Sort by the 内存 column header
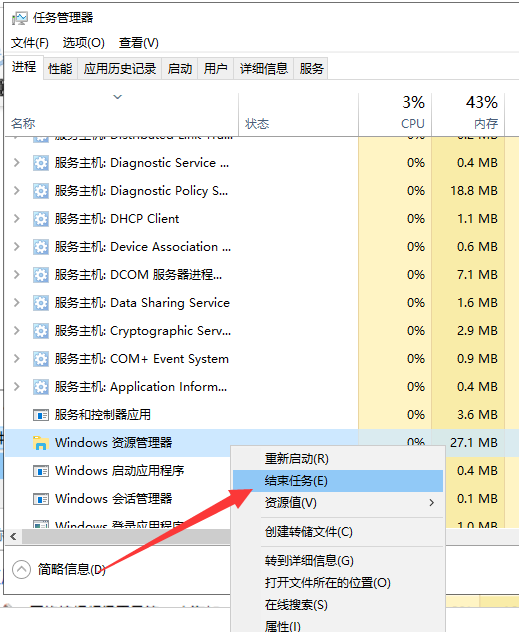The height and width of the screenshot is (632, 519). click(468, 115)
